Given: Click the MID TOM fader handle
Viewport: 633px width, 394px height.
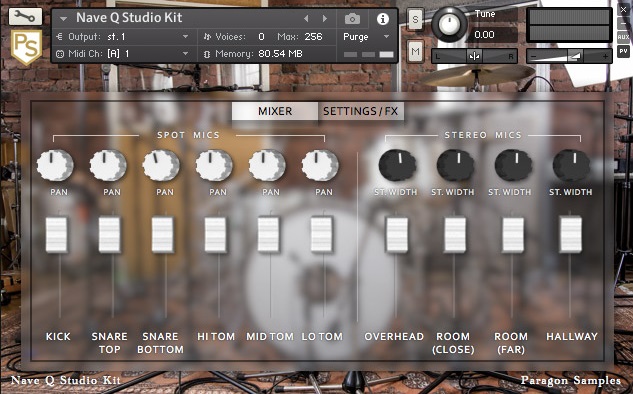Looking at the screenshot, I should (x=268, y=235).
